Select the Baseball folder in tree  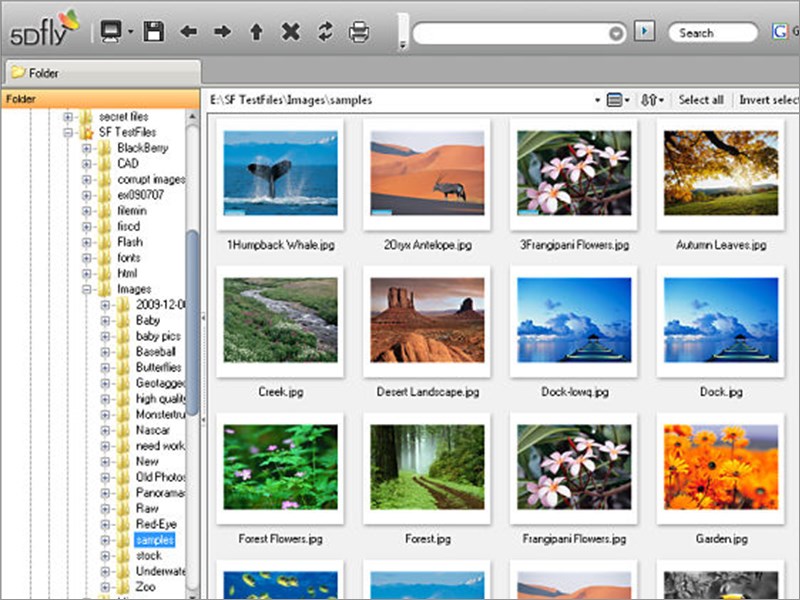(156, 352)
